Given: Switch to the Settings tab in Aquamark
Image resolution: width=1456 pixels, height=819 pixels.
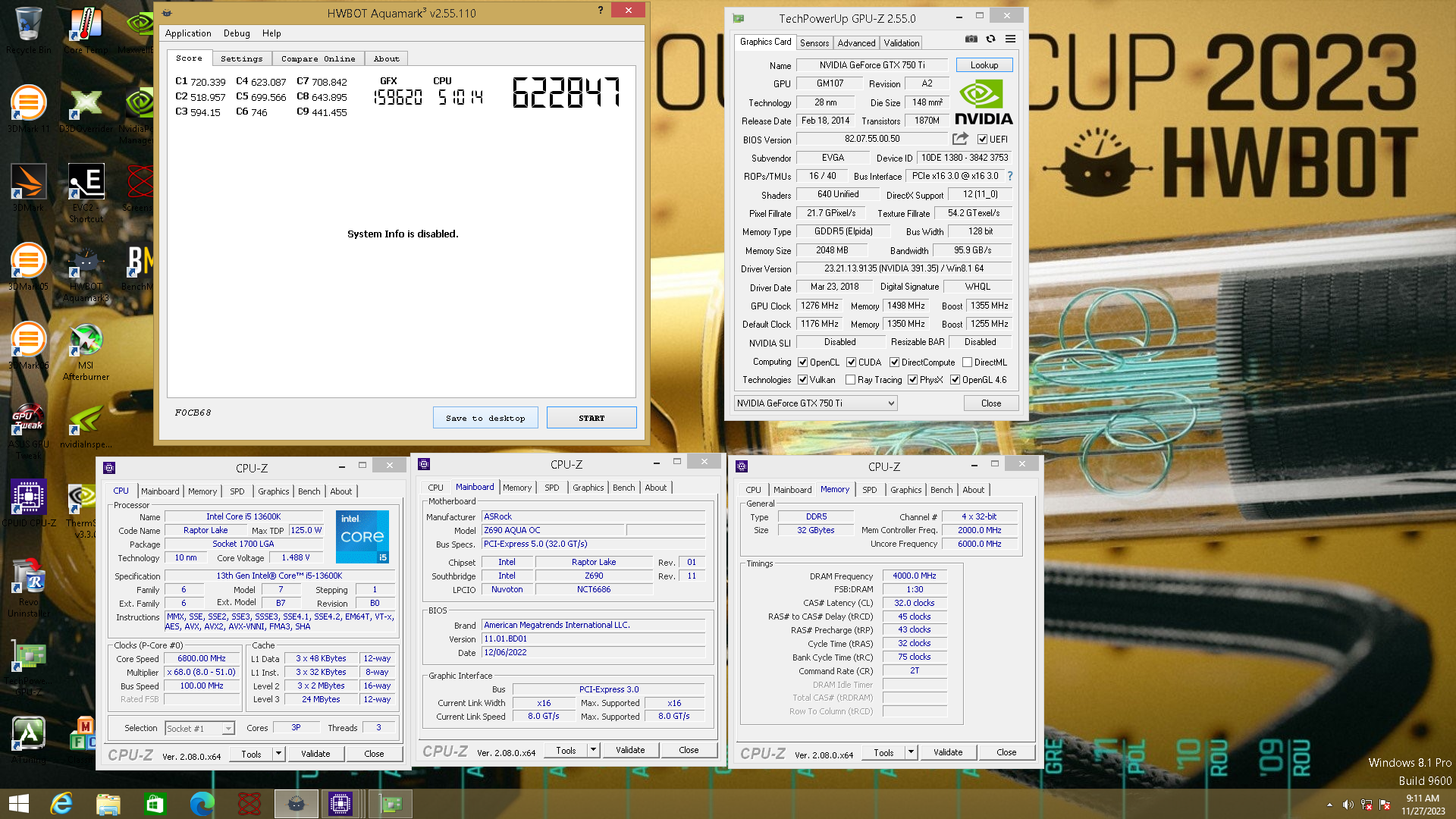Looking at the screenshot, I should click(x=241, y=58).
